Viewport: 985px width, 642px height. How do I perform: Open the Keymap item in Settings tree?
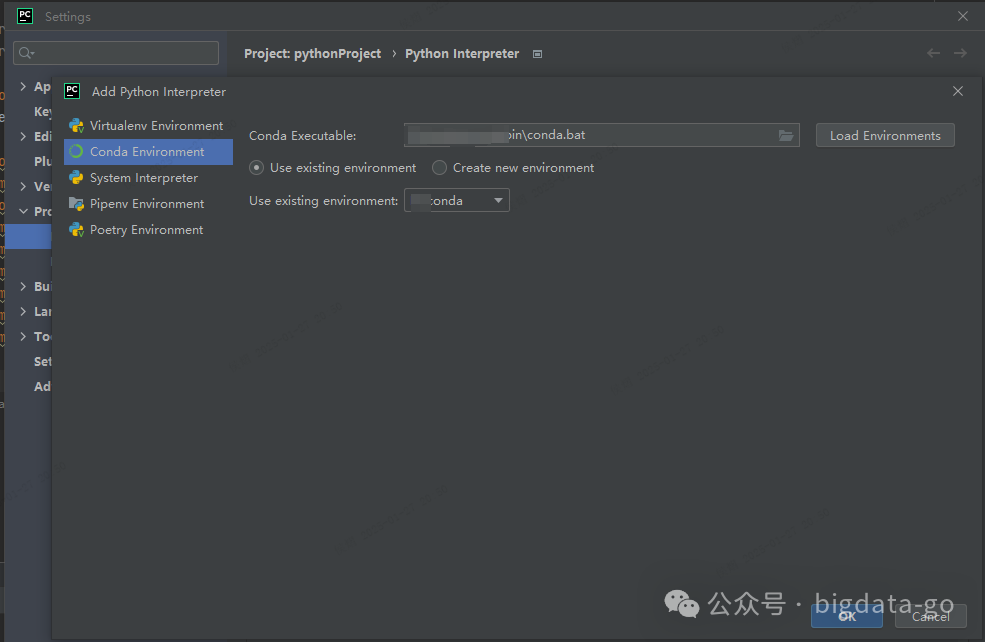point(42,111)
